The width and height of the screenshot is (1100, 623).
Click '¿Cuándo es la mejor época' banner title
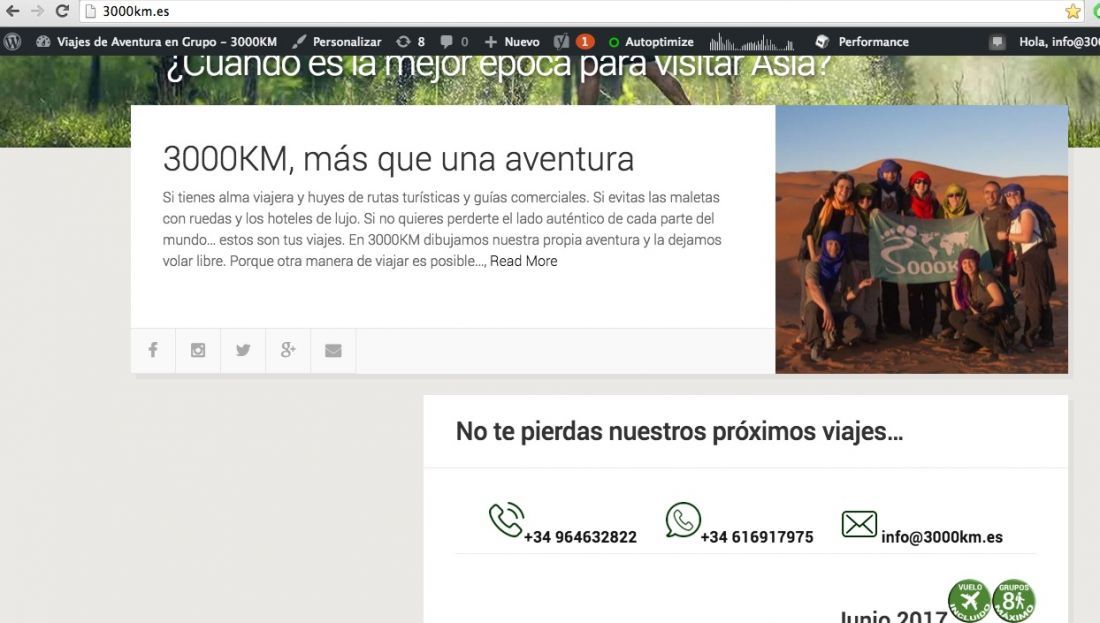(x=498, y=65)
